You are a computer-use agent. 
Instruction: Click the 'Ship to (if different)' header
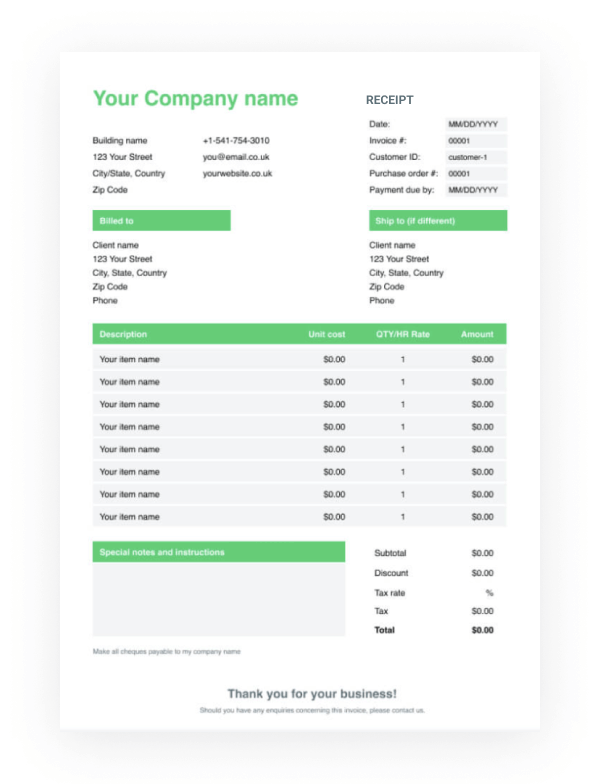coord(438,220)
